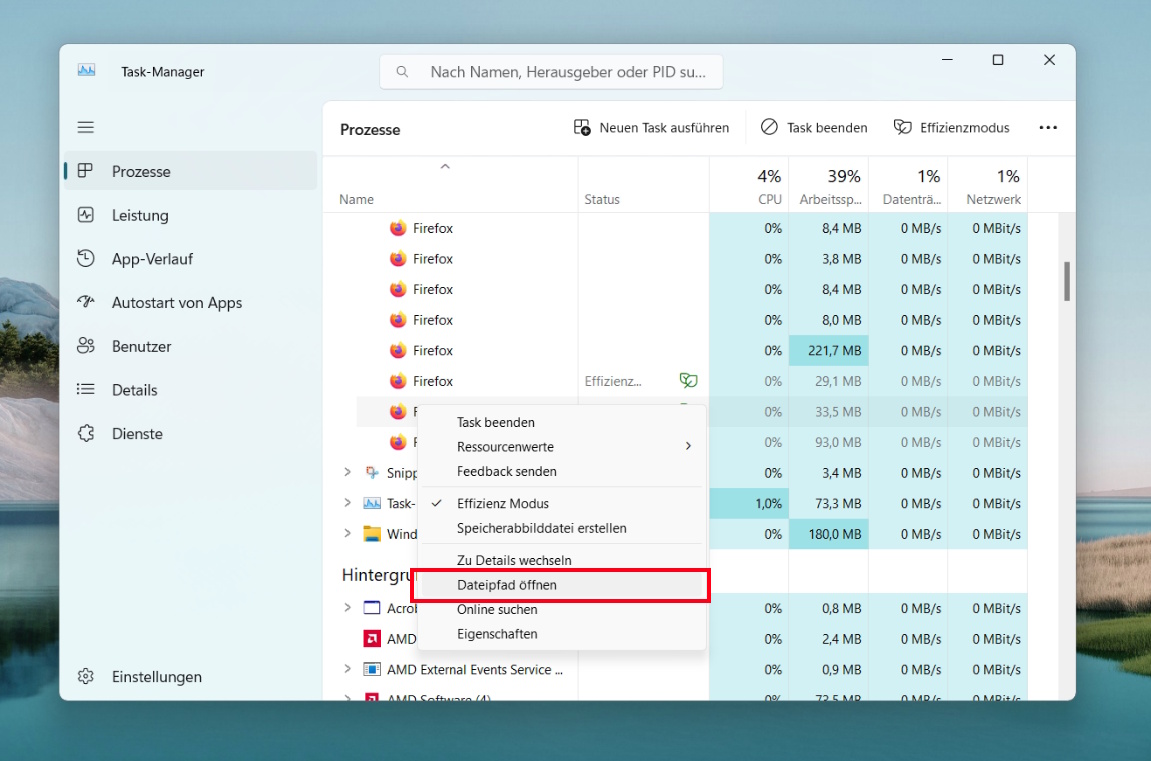Expand the Acrobat process row chevron

[347, 608]
